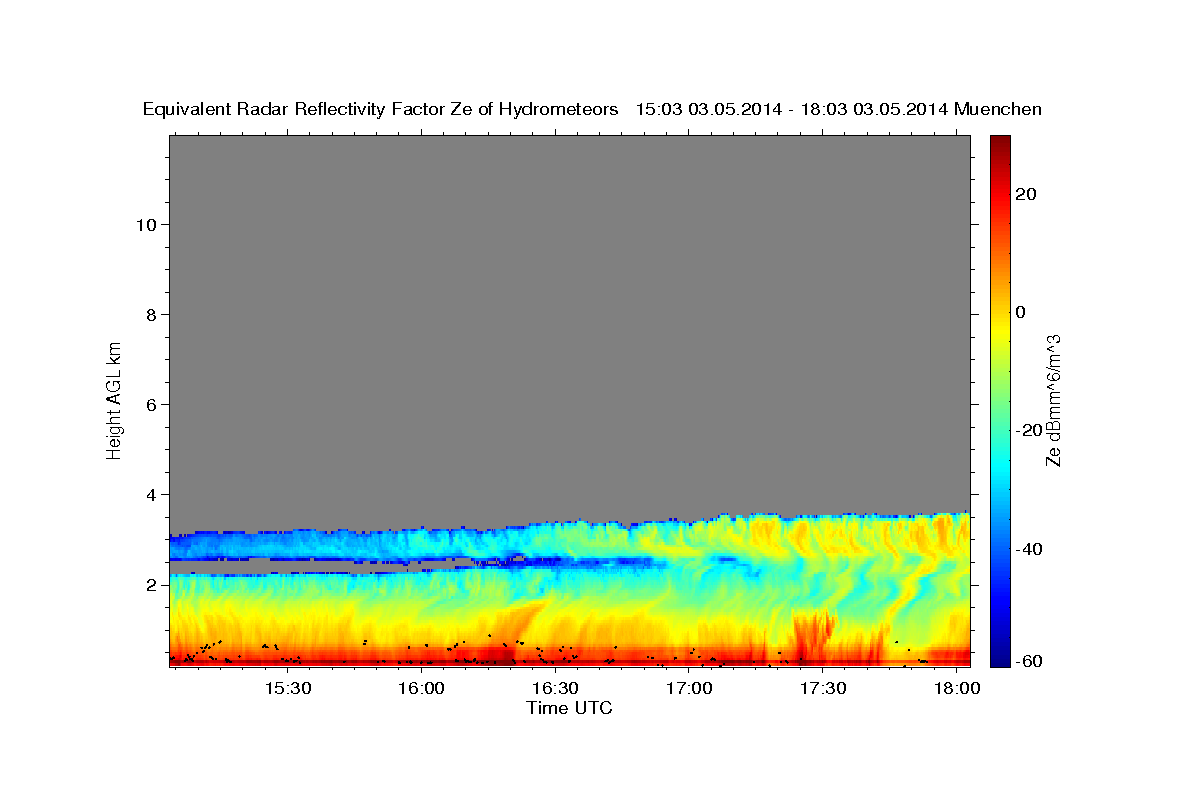Click the dark red top of the colorbar
This screenshot has width=1200, height=800.
click(x=999, y=143)
